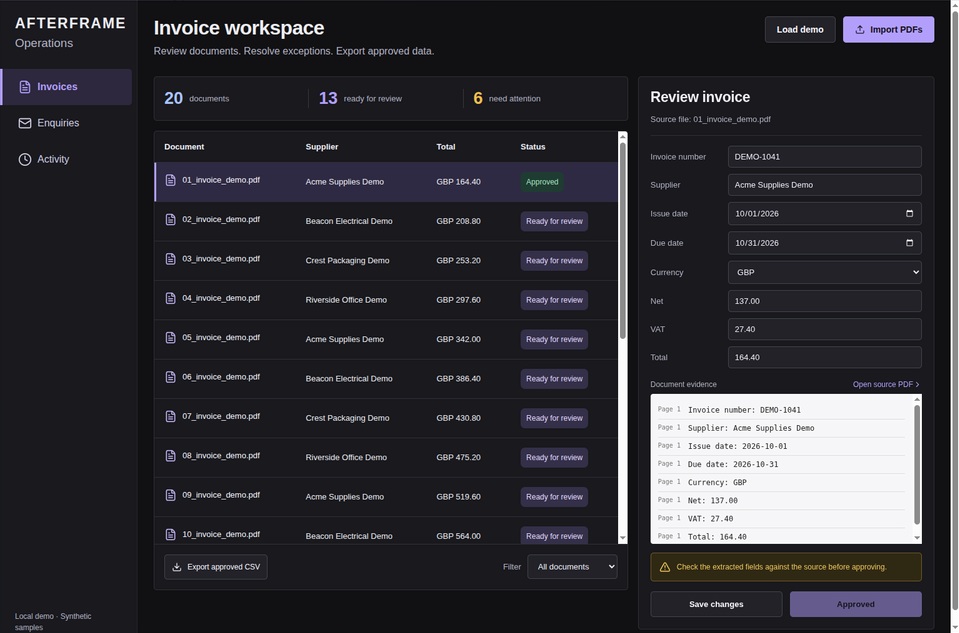Click the download icon on Export approved CSV
959x633 pixels.
177,567
